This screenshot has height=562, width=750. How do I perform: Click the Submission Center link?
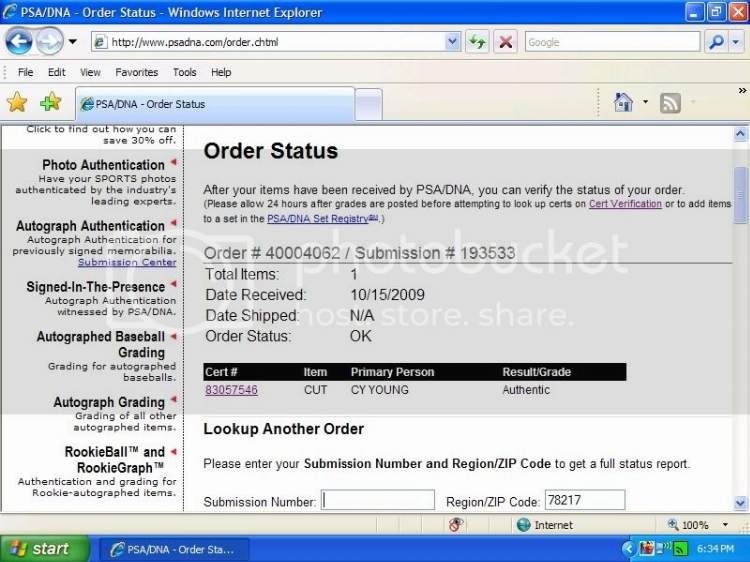(x=127, y=262)
